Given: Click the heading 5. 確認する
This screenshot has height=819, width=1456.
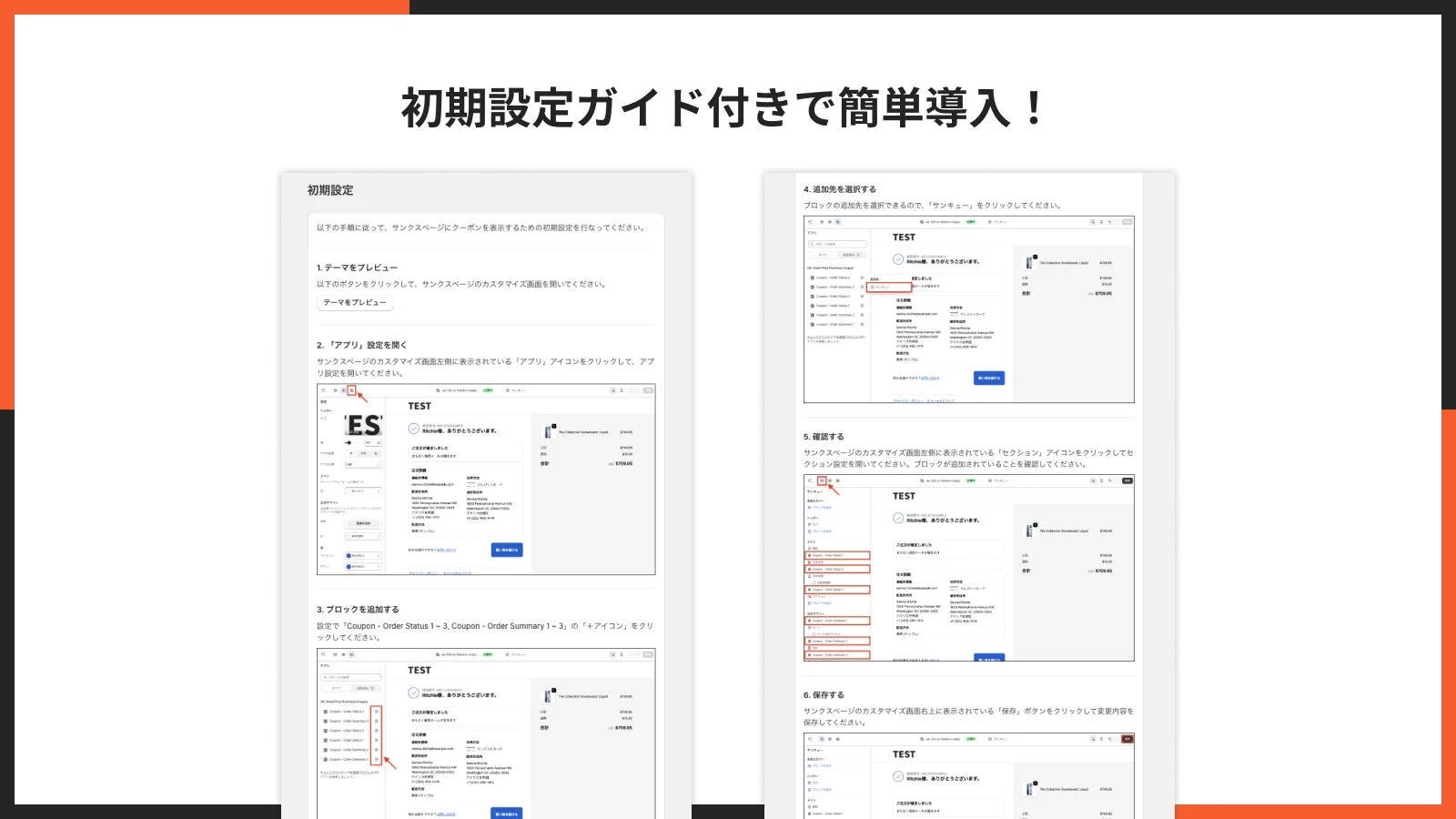Looking at the screenshot, I should pos(824,437).
